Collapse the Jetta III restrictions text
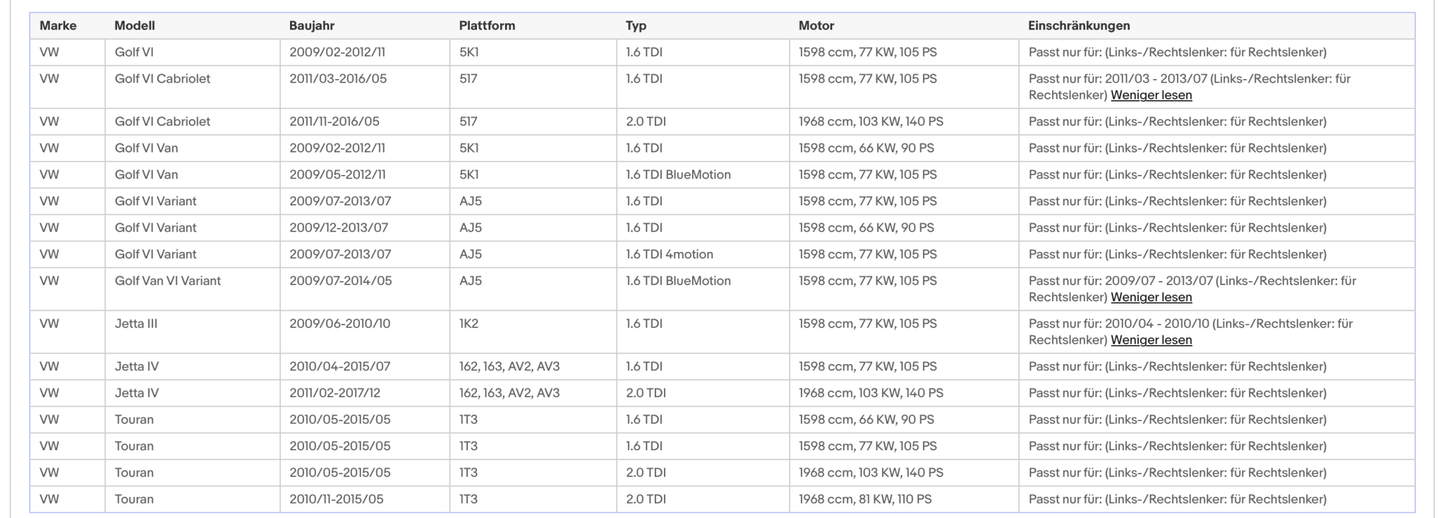The height and width of the screenshot is (518, 1445). click(x=1151, y=340)
